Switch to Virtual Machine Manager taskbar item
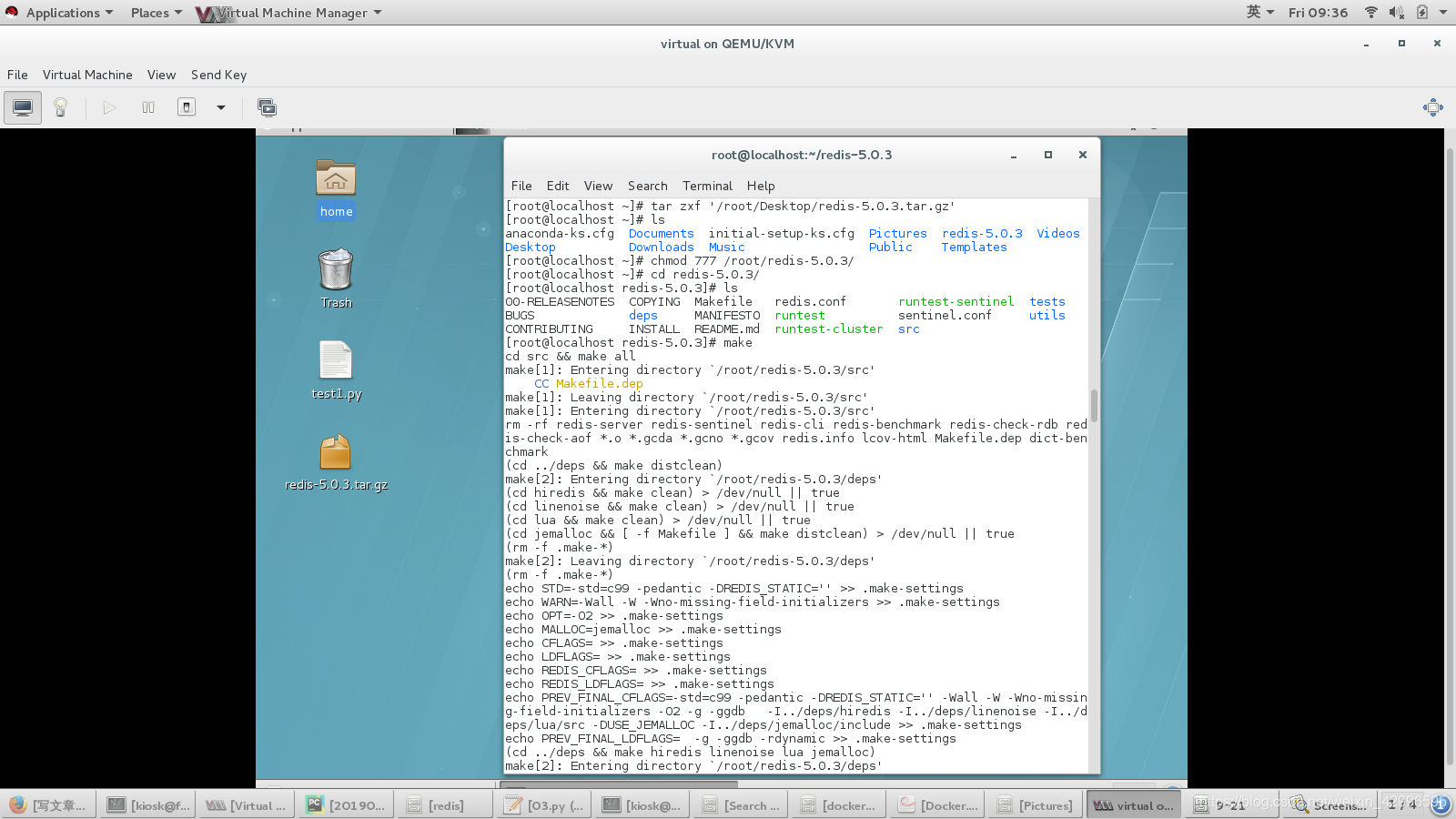 pyautogui.click(x=245, y=805)
